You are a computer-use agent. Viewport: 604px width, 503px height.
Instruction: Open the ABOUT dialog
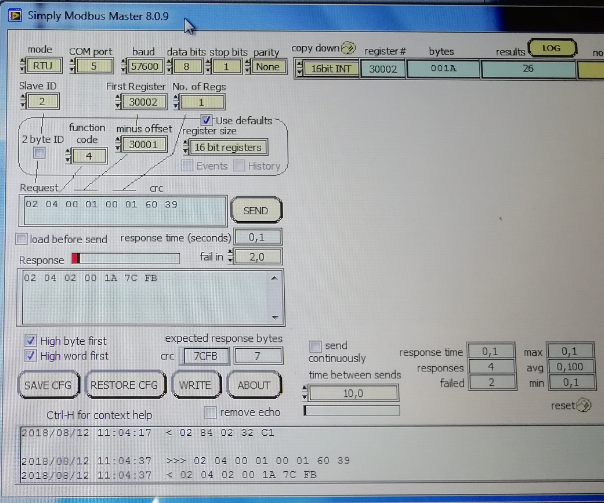pos(253,384)
